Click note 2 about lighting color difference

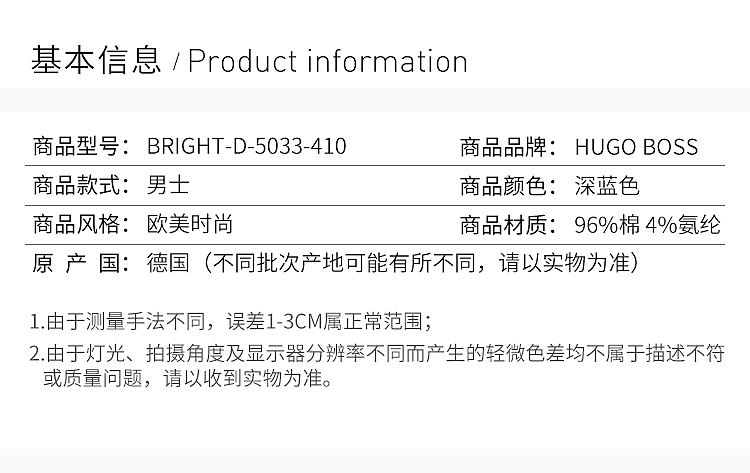(x=376, y=353)
